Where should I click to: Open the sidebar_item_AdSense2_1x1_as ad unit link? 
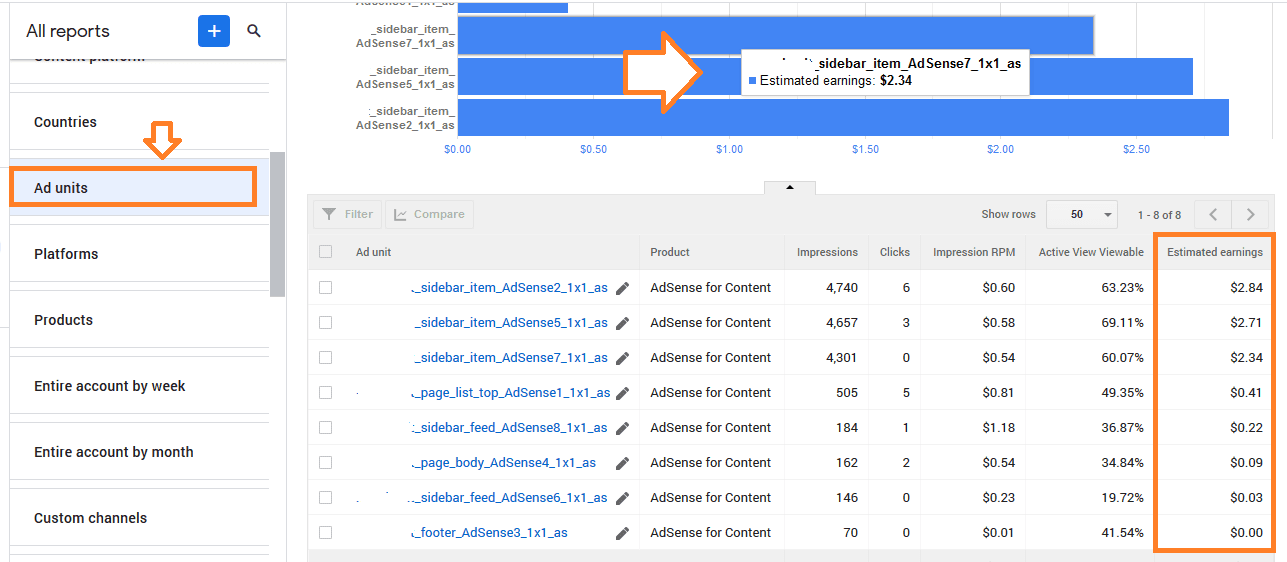(509, 288)
